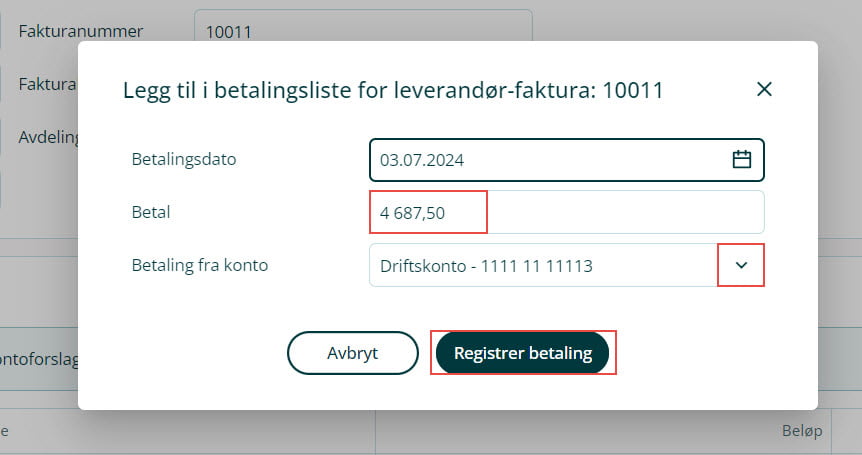862x455 pixels.
Task: Click the Betalingsdato label
Action: click(x=184, y=159)
